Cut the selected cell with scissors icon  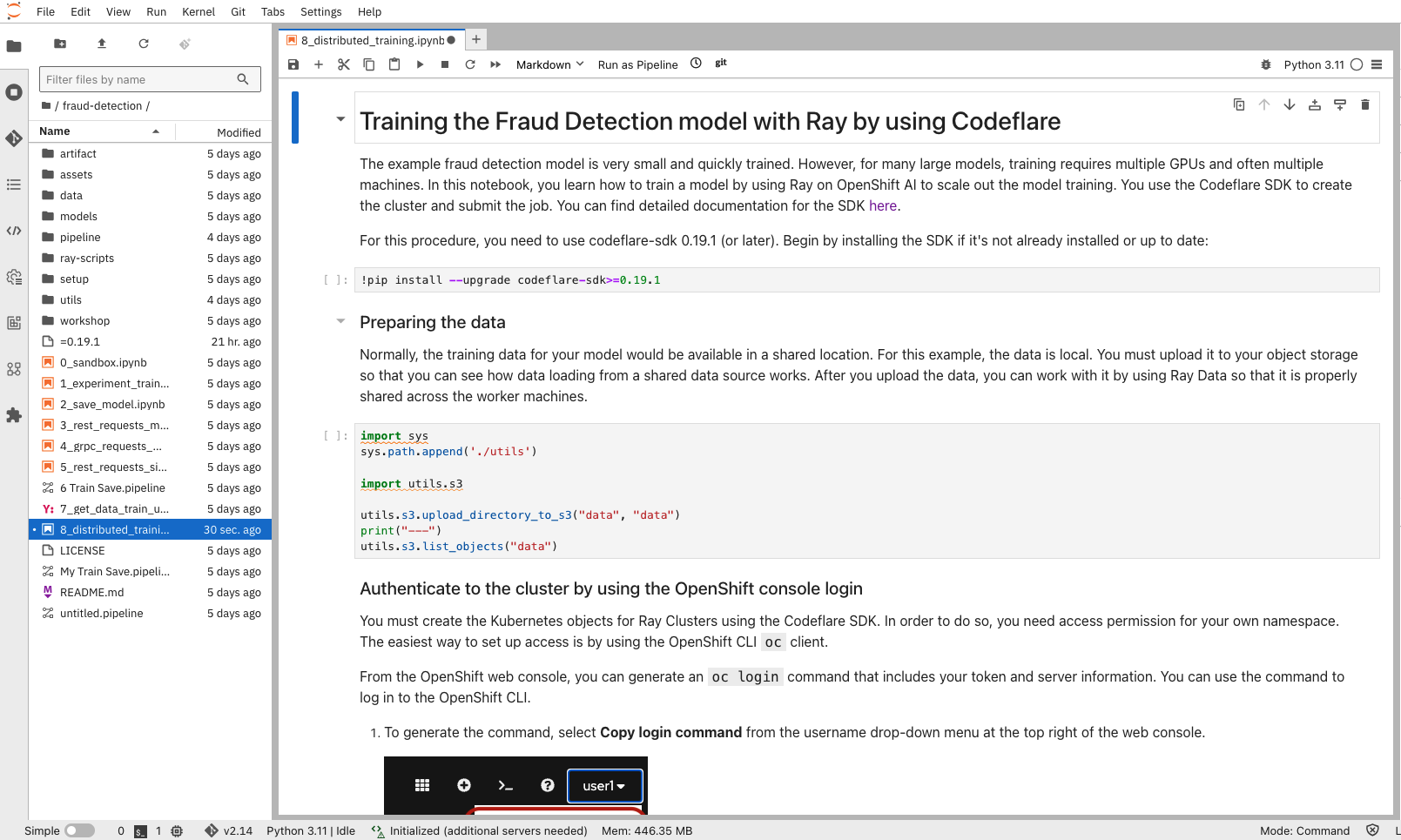(x=343, y=64)
